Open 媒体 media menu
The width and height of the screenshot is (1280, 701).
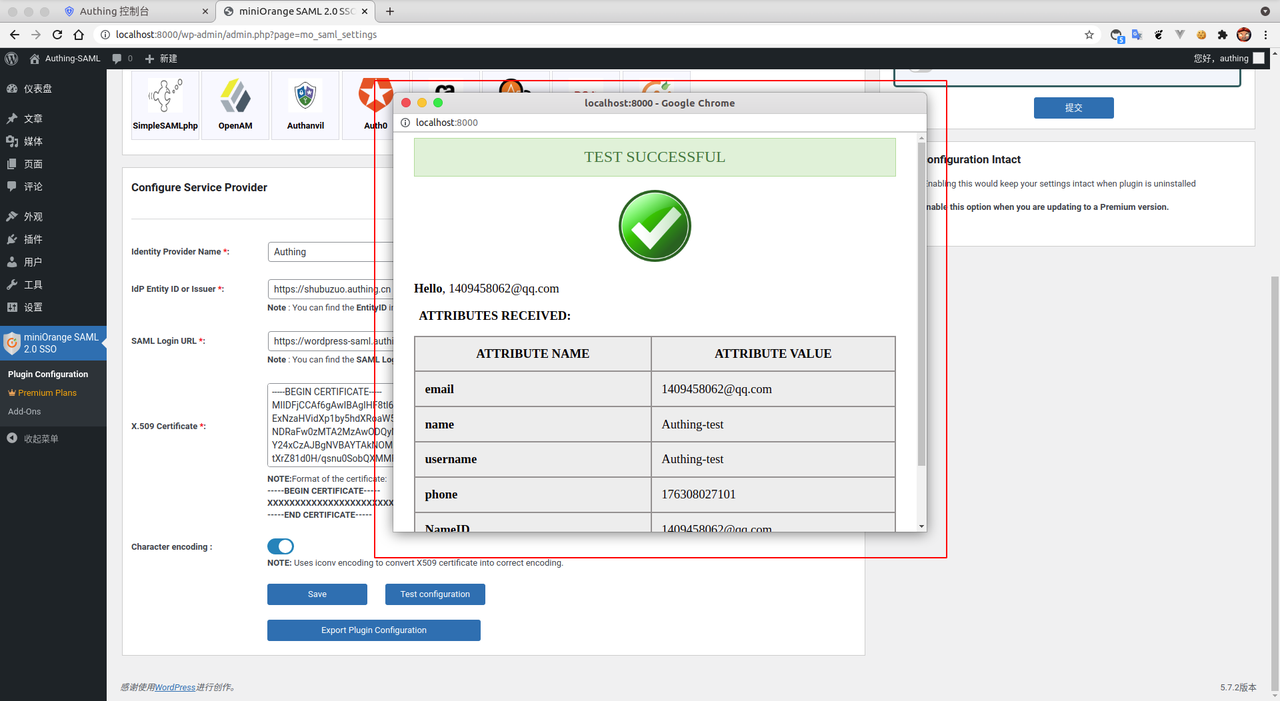click(x=53, y=141)
